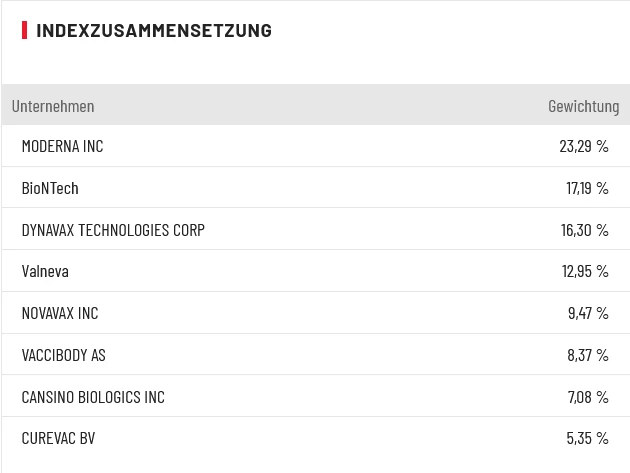Screen dimensions: 630x473
Task: Click the red accent bar beside the heading
Action: [24, 30]
